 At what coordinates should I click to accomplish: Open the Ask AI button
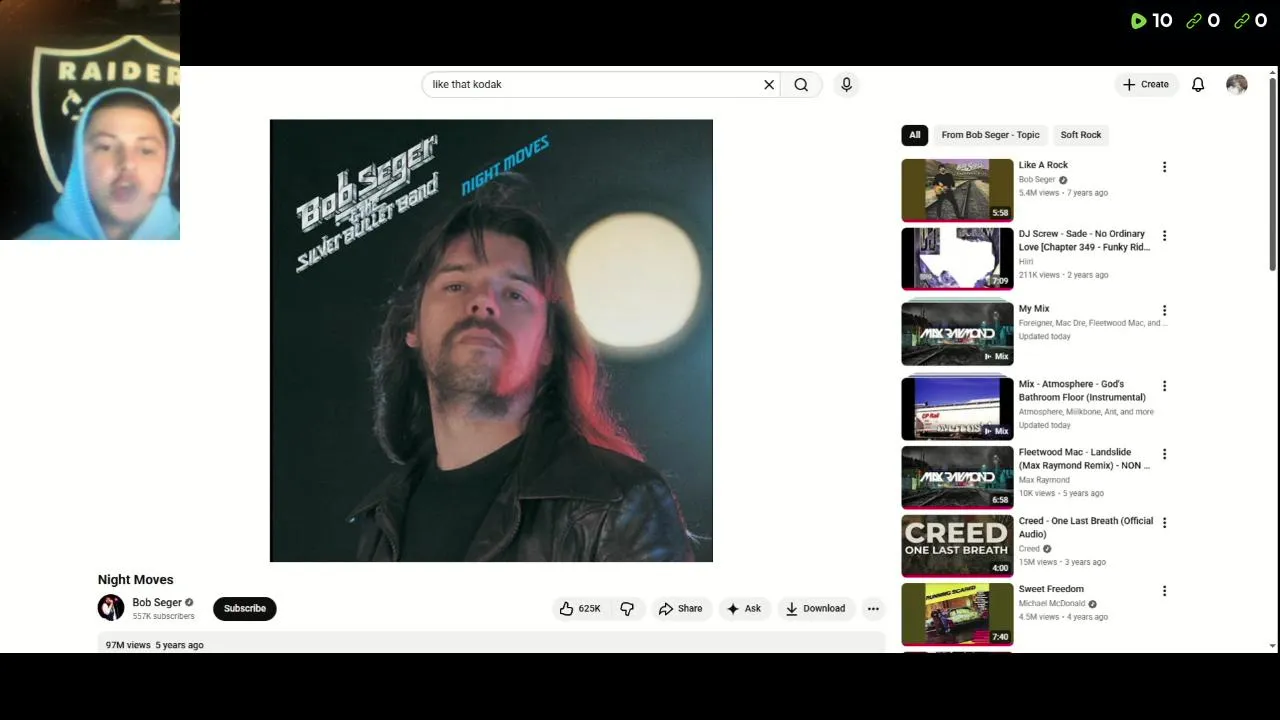click(x=744, y=608)
